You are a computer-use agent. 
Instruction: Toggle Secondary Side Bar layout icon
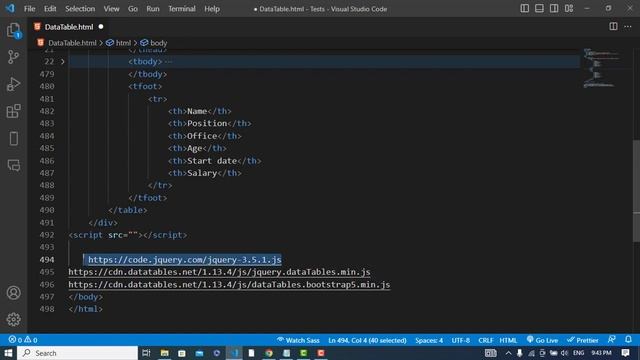pyautogui.click(x=554, y=9)
